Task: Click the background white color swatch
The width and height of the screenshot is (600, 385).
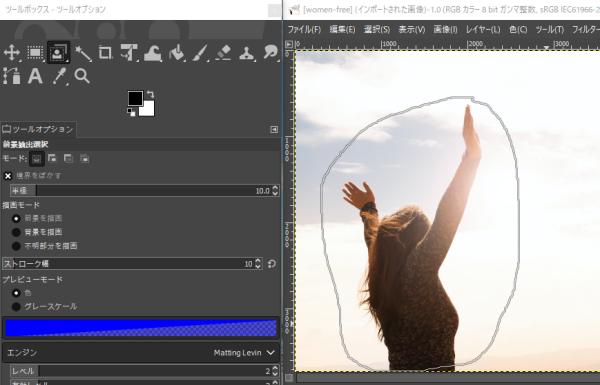Action: 148,109
